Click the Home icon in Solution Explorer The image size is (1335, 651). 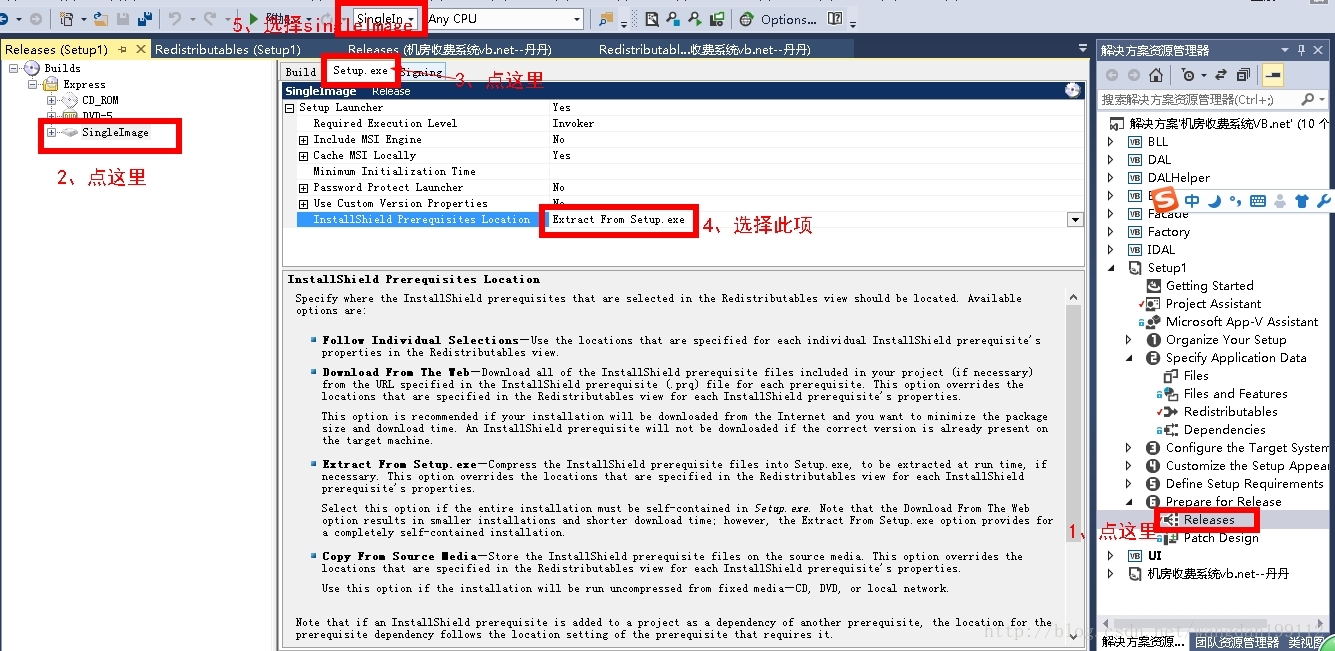click(1156, 75)
